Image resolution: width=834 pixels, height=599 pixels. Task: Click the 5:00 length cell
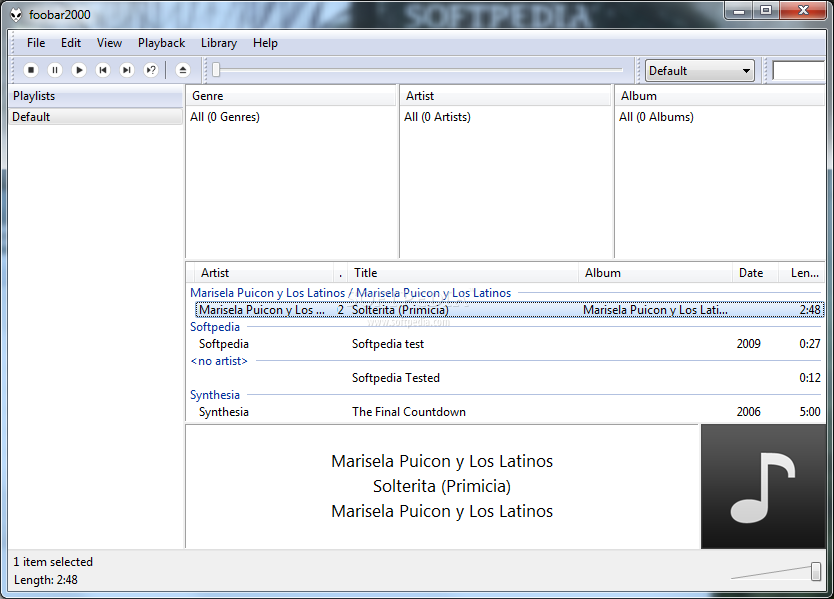point(810,412)
